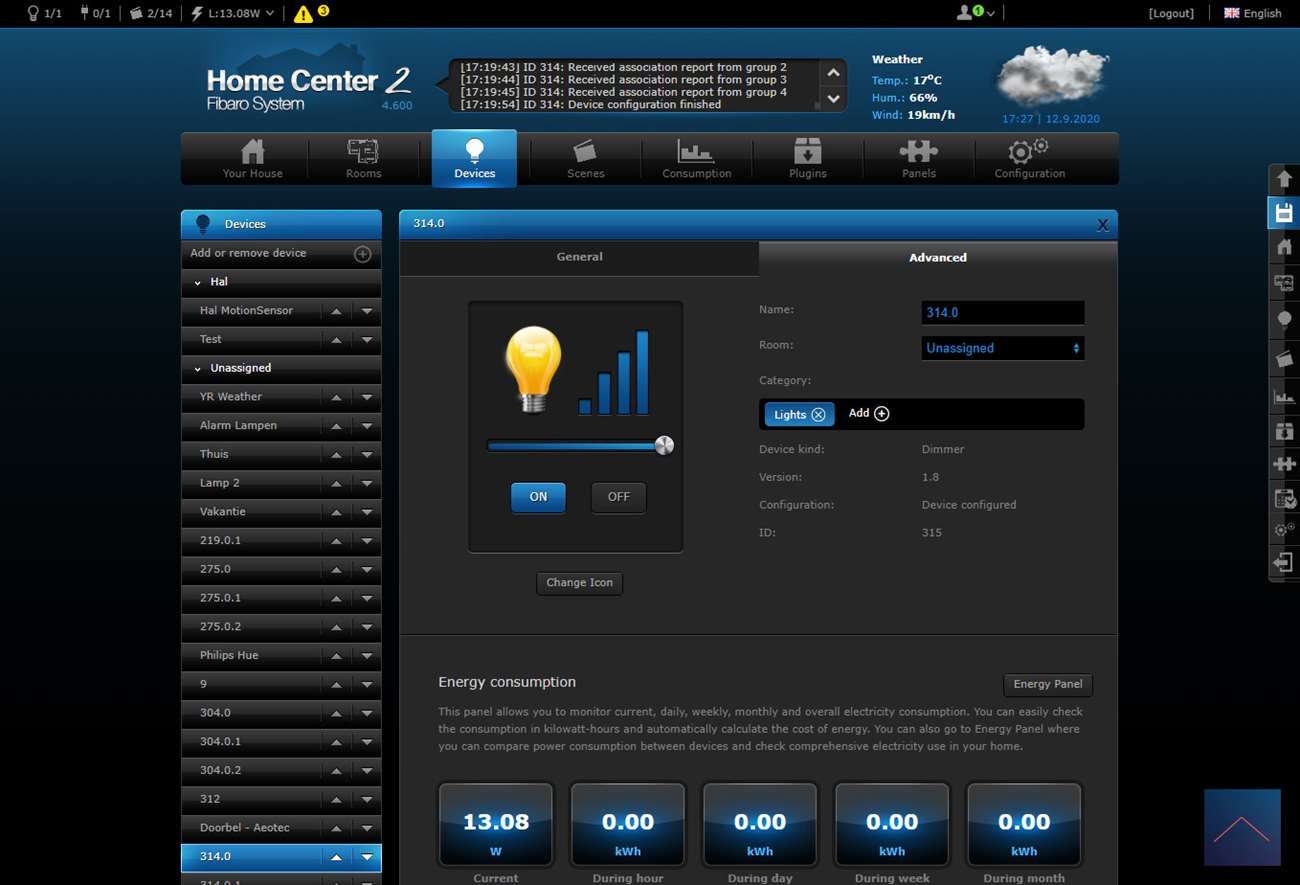Image resolution: width=1300 pixels, height=885 pixels.
Task: Open the Room dropdown showing Unassigned
Action: [x=1002, y=348]
